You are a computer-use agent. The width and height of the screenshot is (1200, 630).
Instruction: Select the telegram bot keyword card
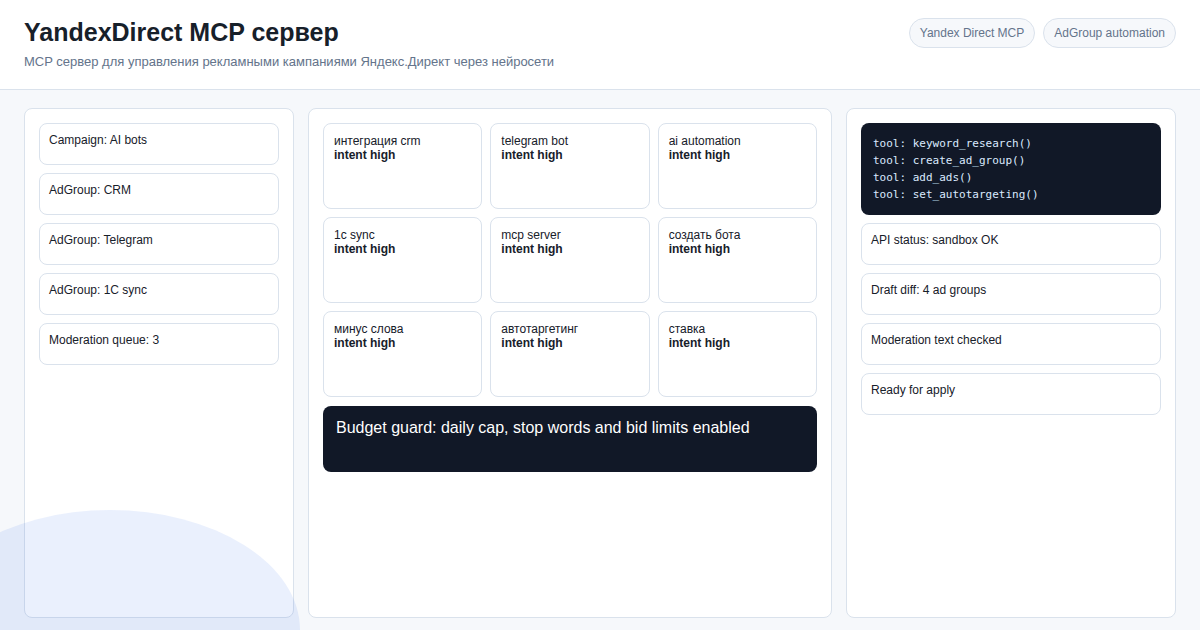coord(570,166)
